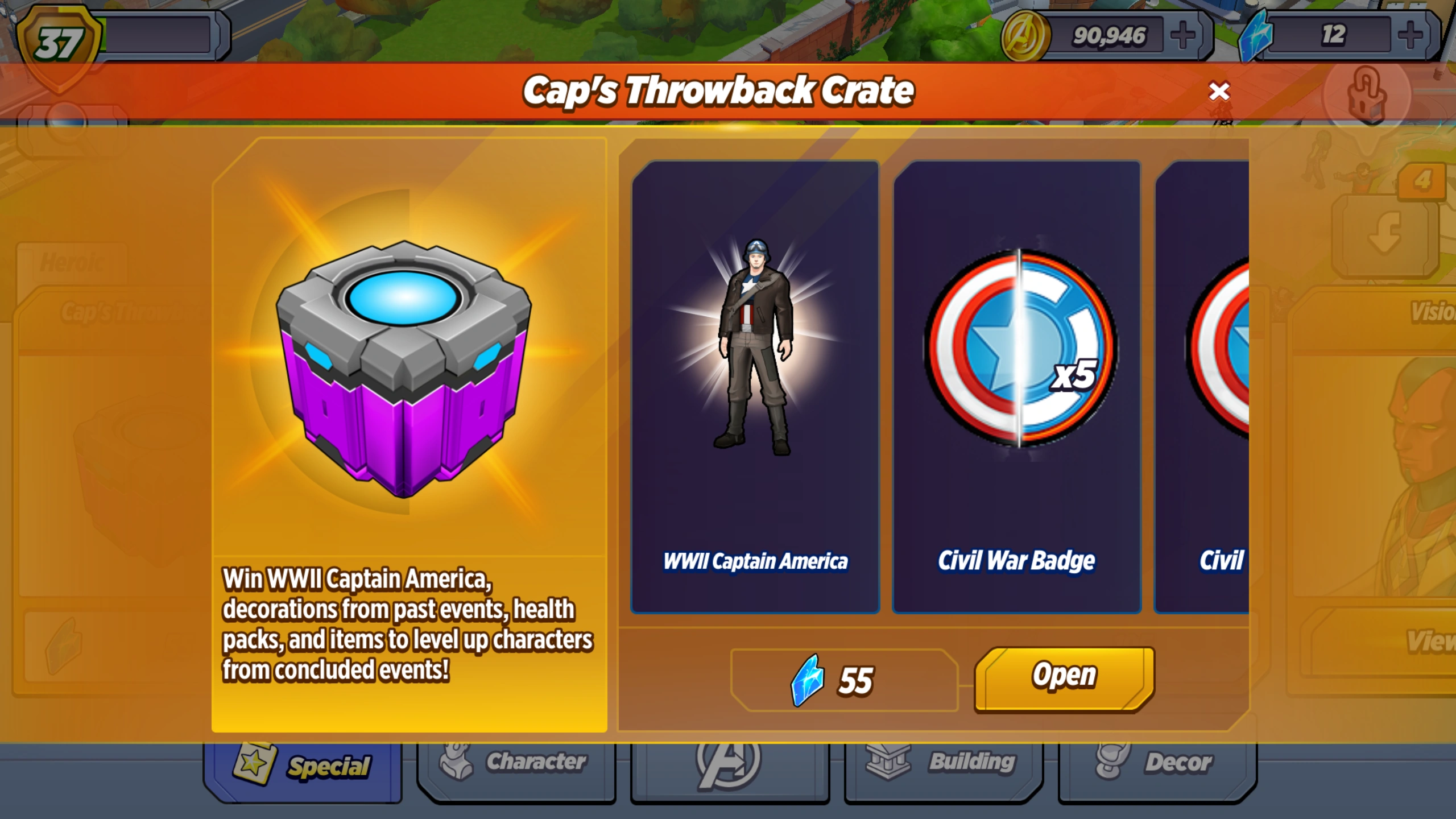This screenshot has width=1456, height=819.
Task: Select the partially visible Civil card
Action: 1202,387
